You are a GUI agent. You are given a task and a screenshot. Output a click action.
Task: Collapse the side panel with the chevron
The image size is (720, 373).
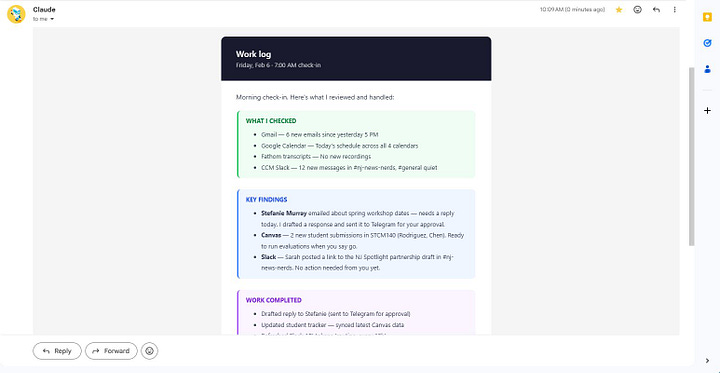pyautogui.click(x=707, y=361)
